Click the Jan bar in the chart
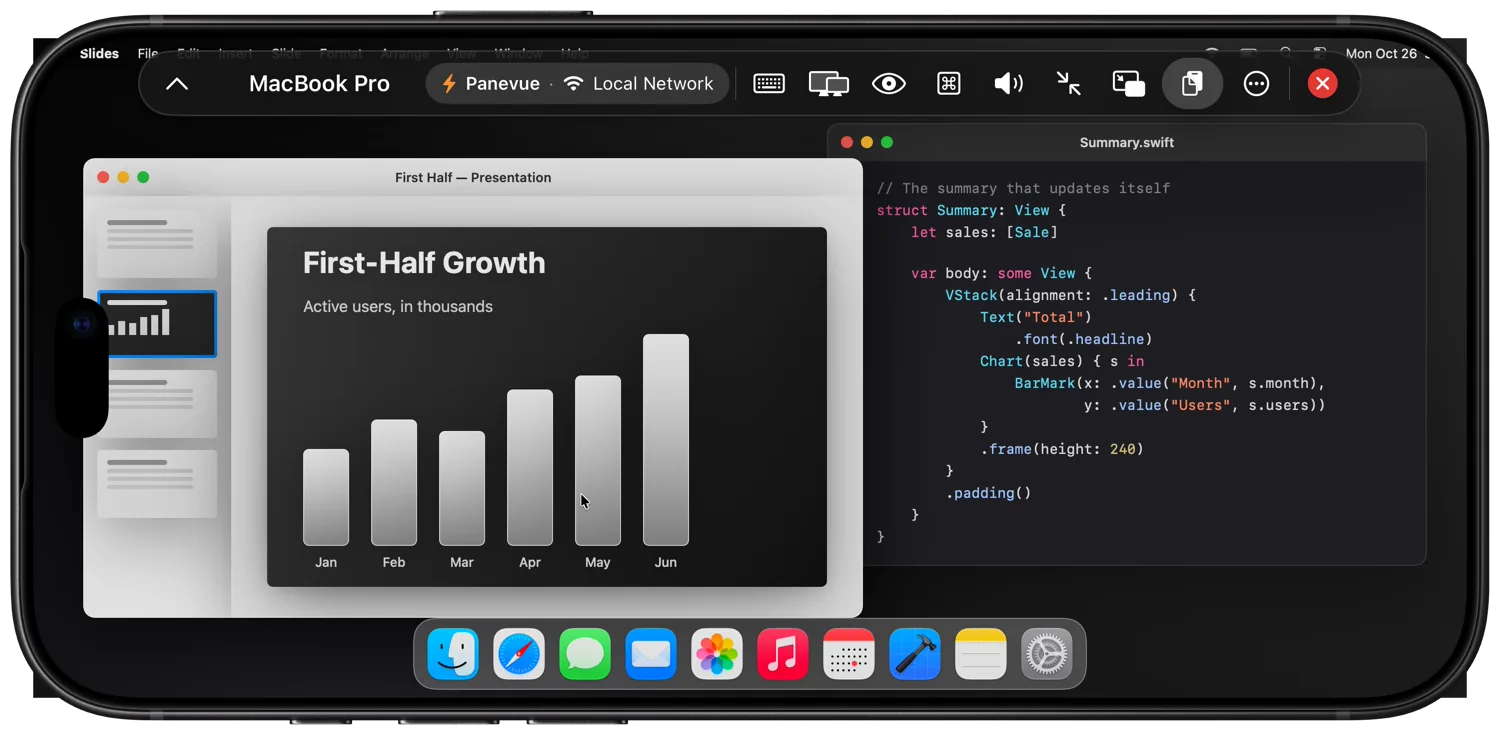Image resolution: width=1500 pixels, height=735 pixels. (x=326, y=497)
